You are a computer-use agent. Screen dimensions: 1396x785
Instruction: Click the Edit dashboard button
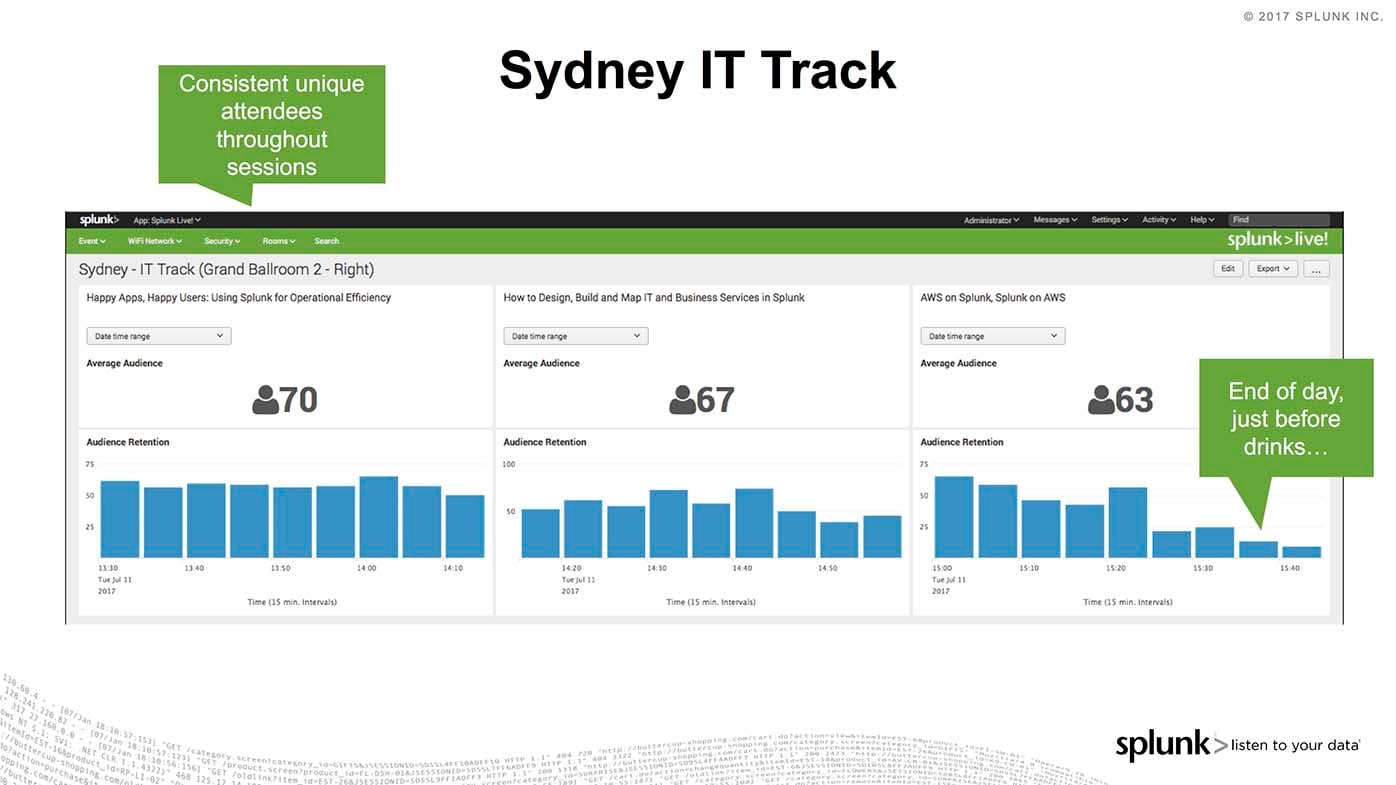(x=1228, y=268)
